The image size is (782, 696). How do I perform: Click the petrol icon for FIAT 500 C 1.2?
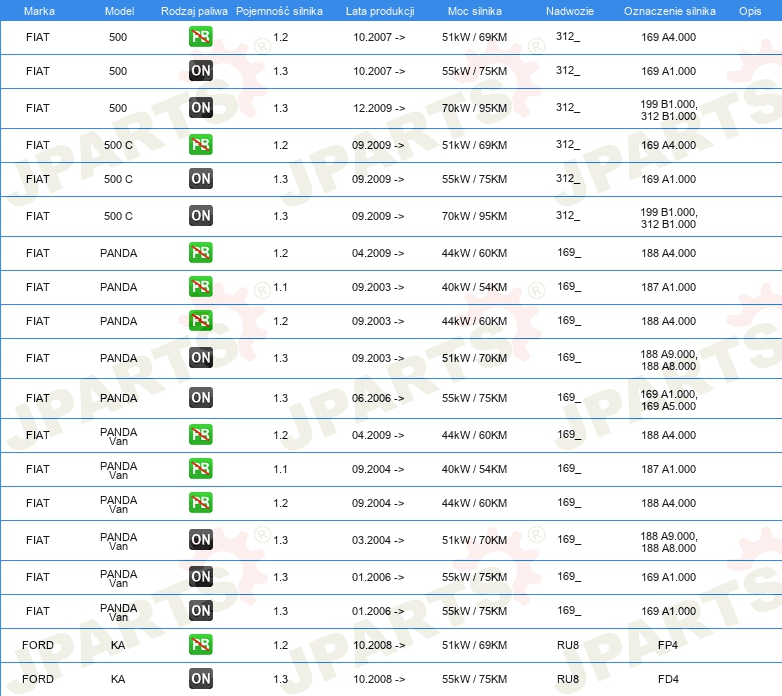pos(200,145)
